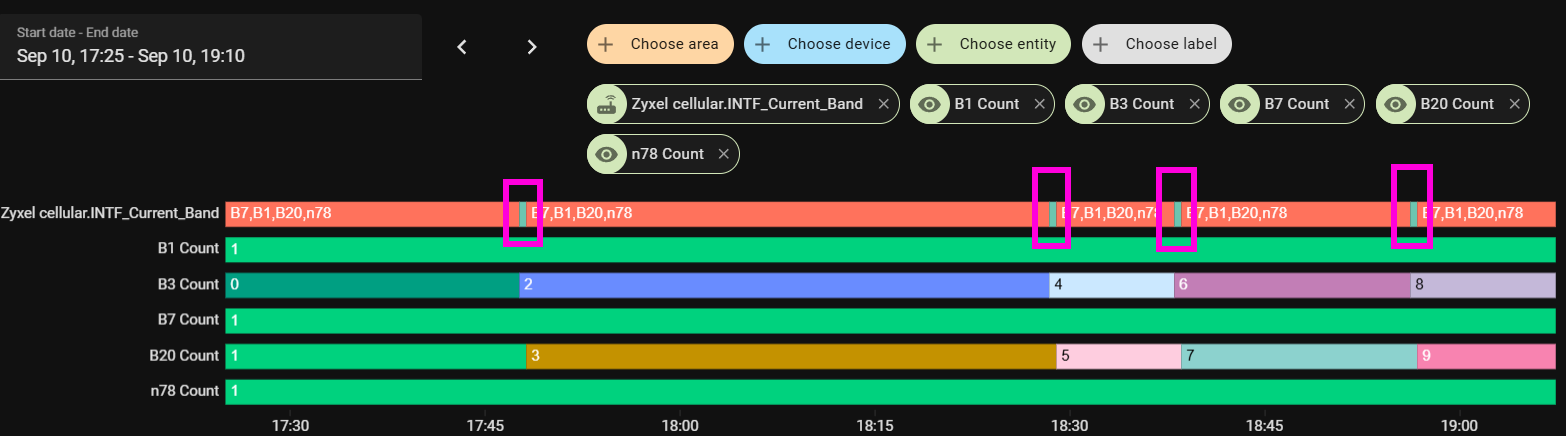Remove the n78 Count entity chip
This screenshot has height=436, width=1566.
723,154
